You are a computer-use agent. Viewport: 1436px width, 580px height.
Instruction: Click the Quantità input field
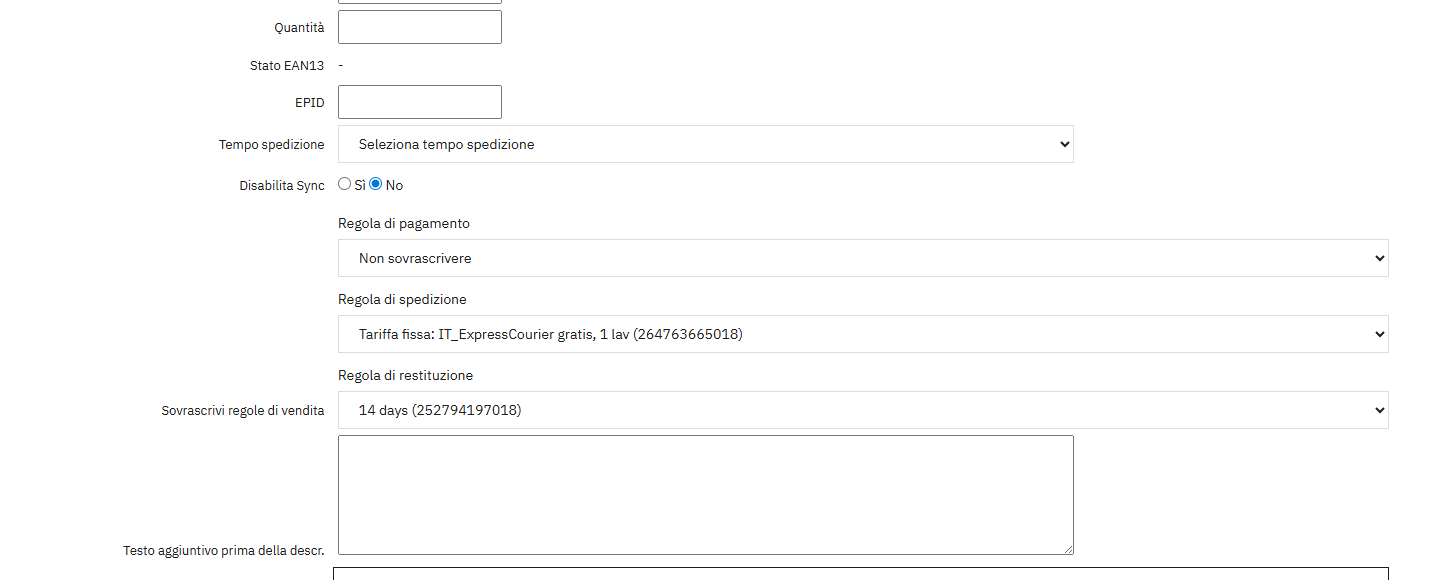click(x=420, y=27)
